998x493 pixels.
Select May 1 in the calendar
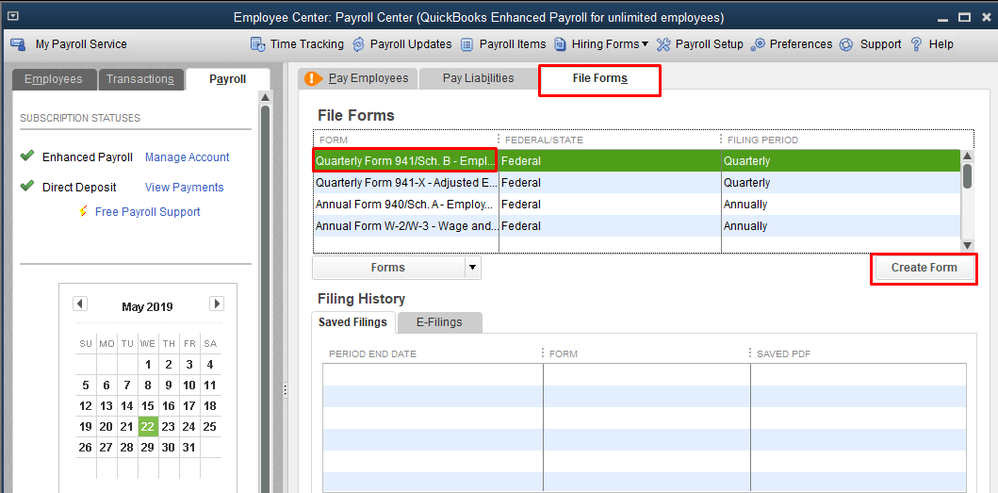coord(147,365)
